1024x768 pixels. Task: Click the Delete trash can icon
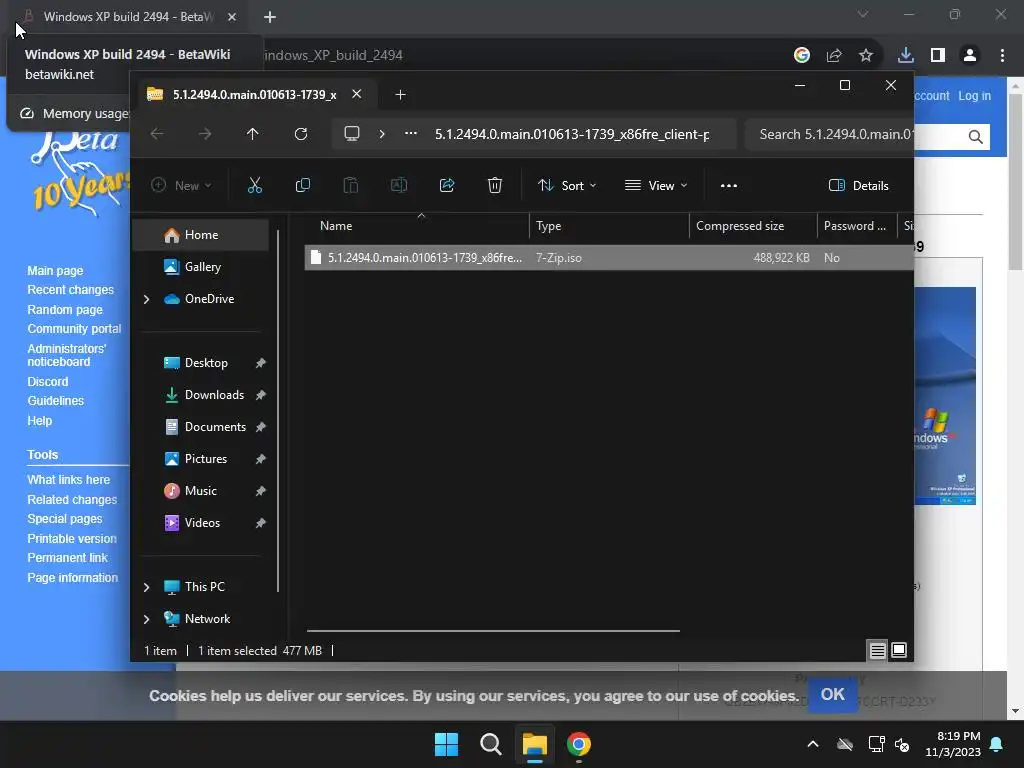pyautogui.click(x=495, y=185)
